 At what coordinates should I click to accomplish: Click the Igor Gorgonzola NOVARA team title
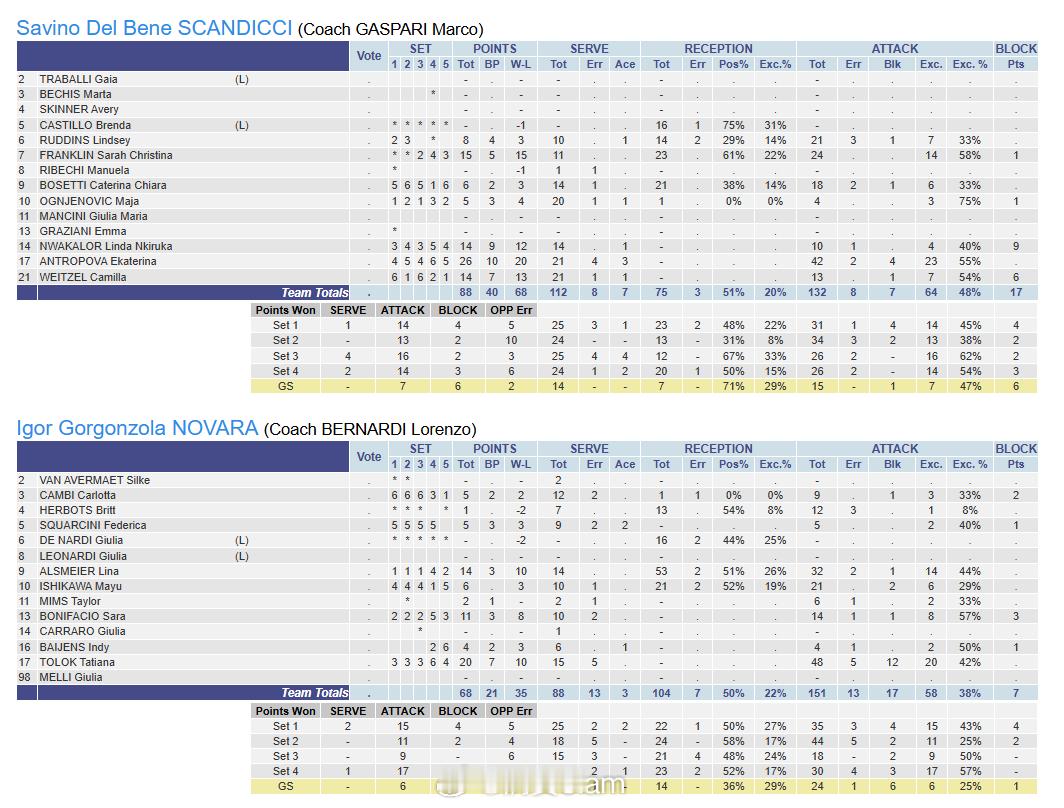pos(137,428)
